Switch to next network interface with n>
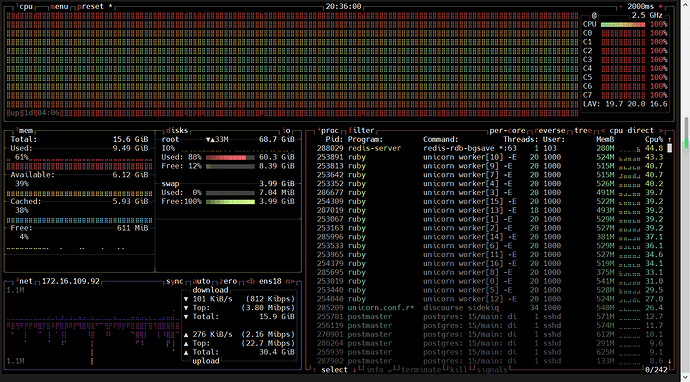The image size is (690, 382). click(290, 281)
